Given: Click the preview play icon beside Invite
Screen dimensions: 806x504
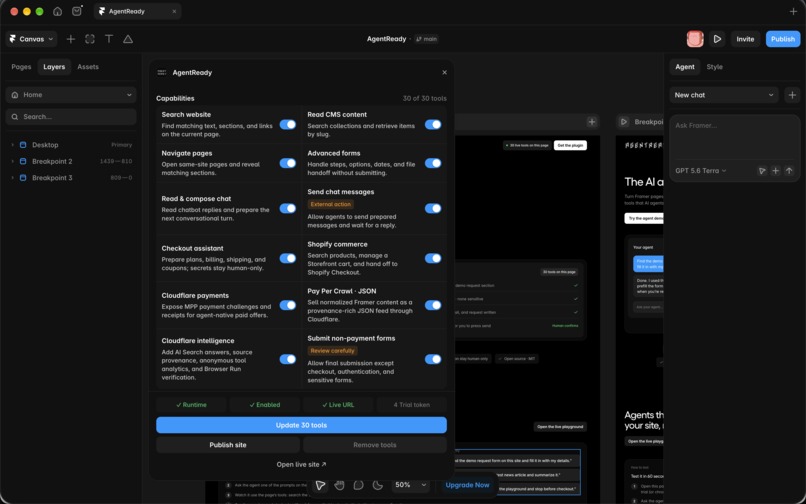Looking at the screenshot, I should (717, 39).
